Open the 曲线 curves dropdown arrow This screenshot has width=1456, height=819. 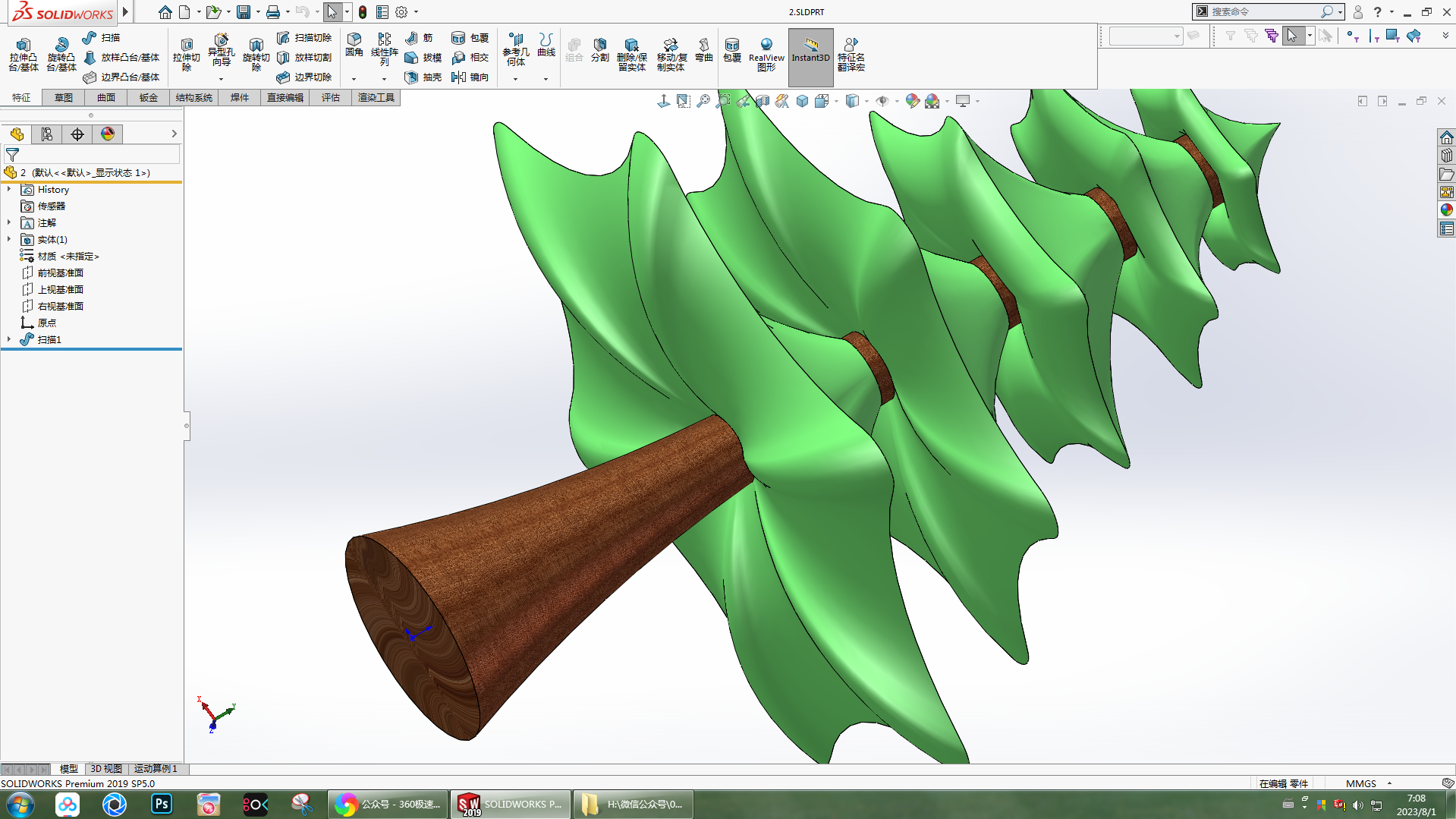546,79
